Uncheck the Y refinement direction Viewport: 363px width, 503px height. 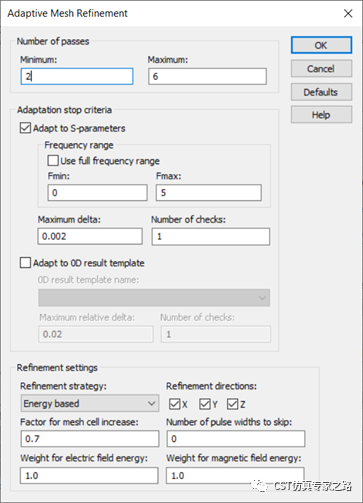coord(205,404)
